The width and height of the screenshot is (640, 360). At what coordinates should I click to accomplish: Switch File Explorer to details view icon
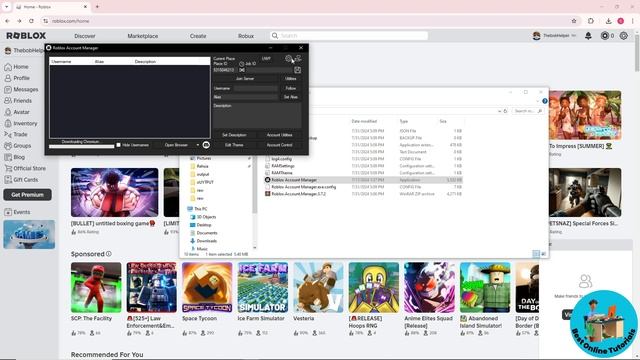tap(536, 254)
